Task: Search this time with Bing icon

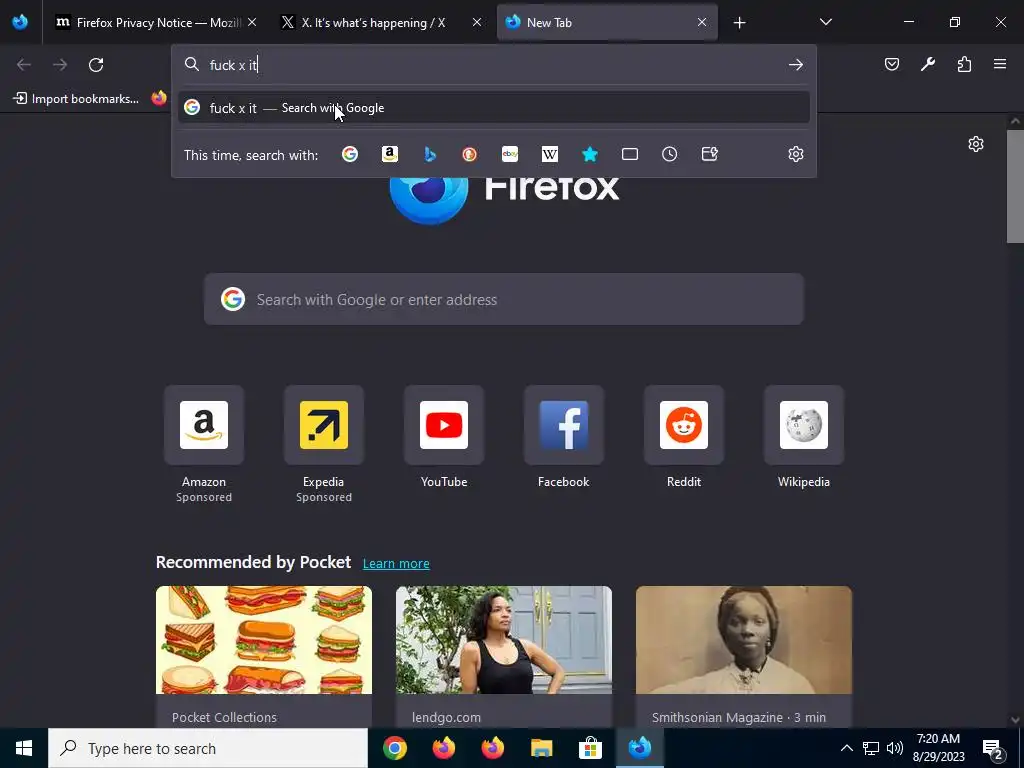Action: point(430,154)
